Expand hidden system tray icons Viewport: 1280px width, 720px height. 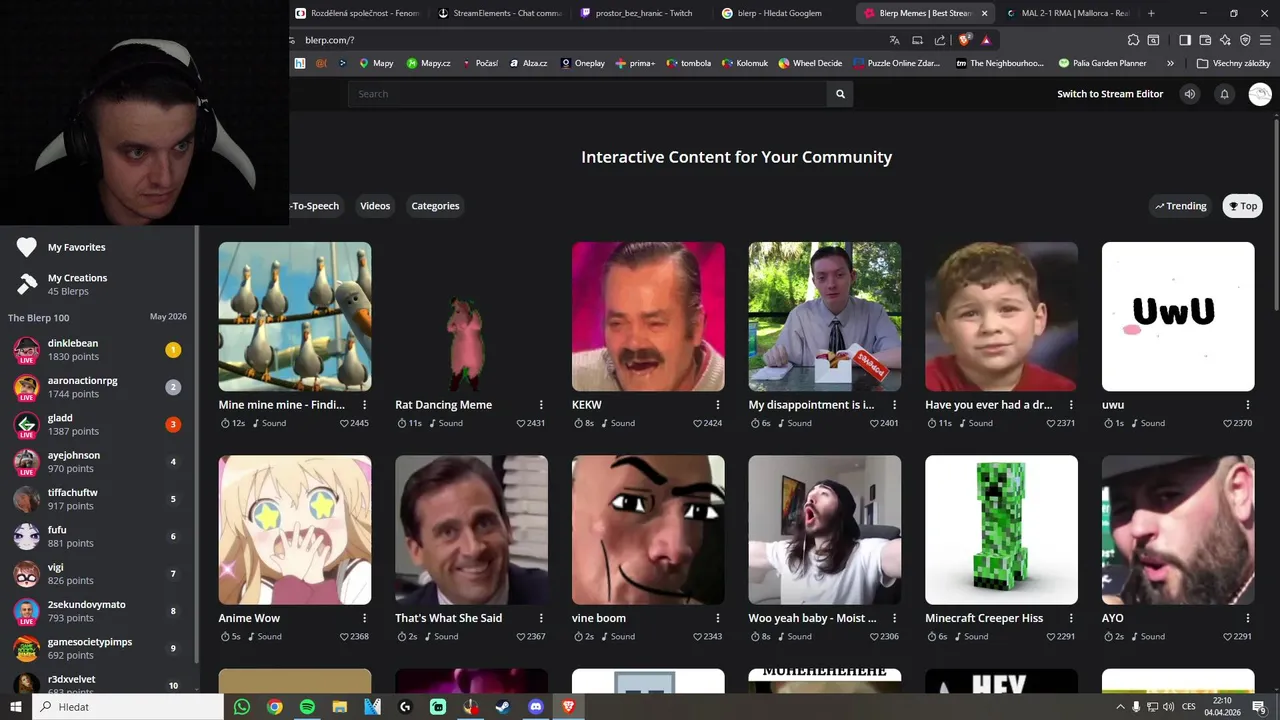point(1120,707)
